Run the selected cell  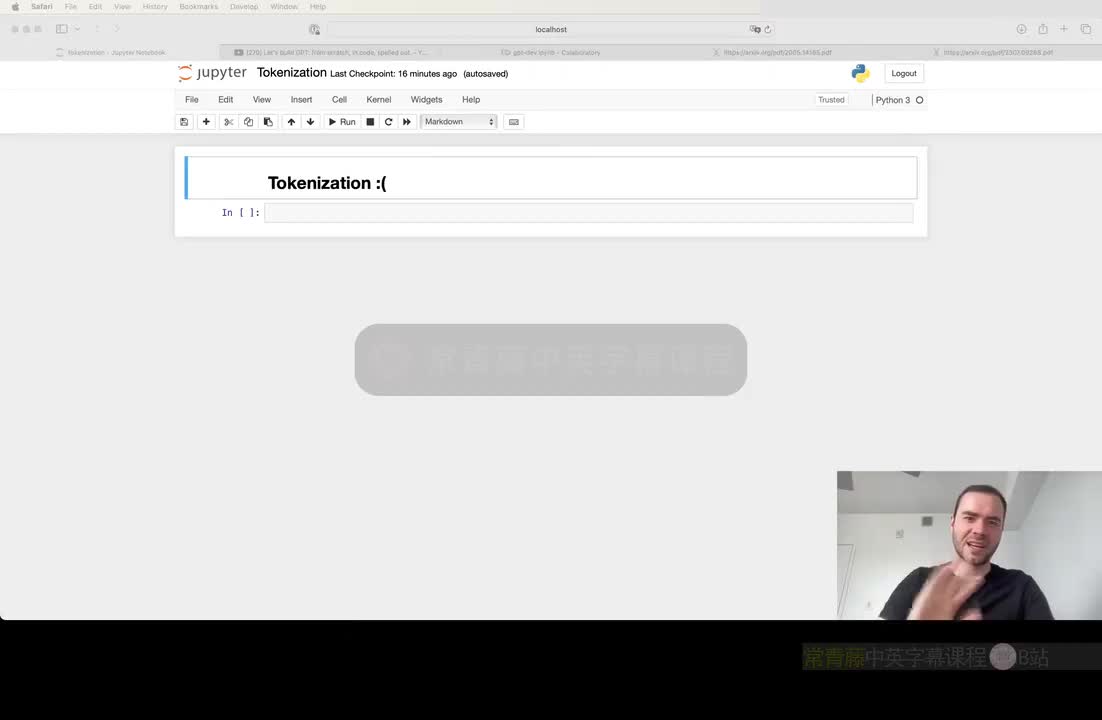(x=342, y=122)
